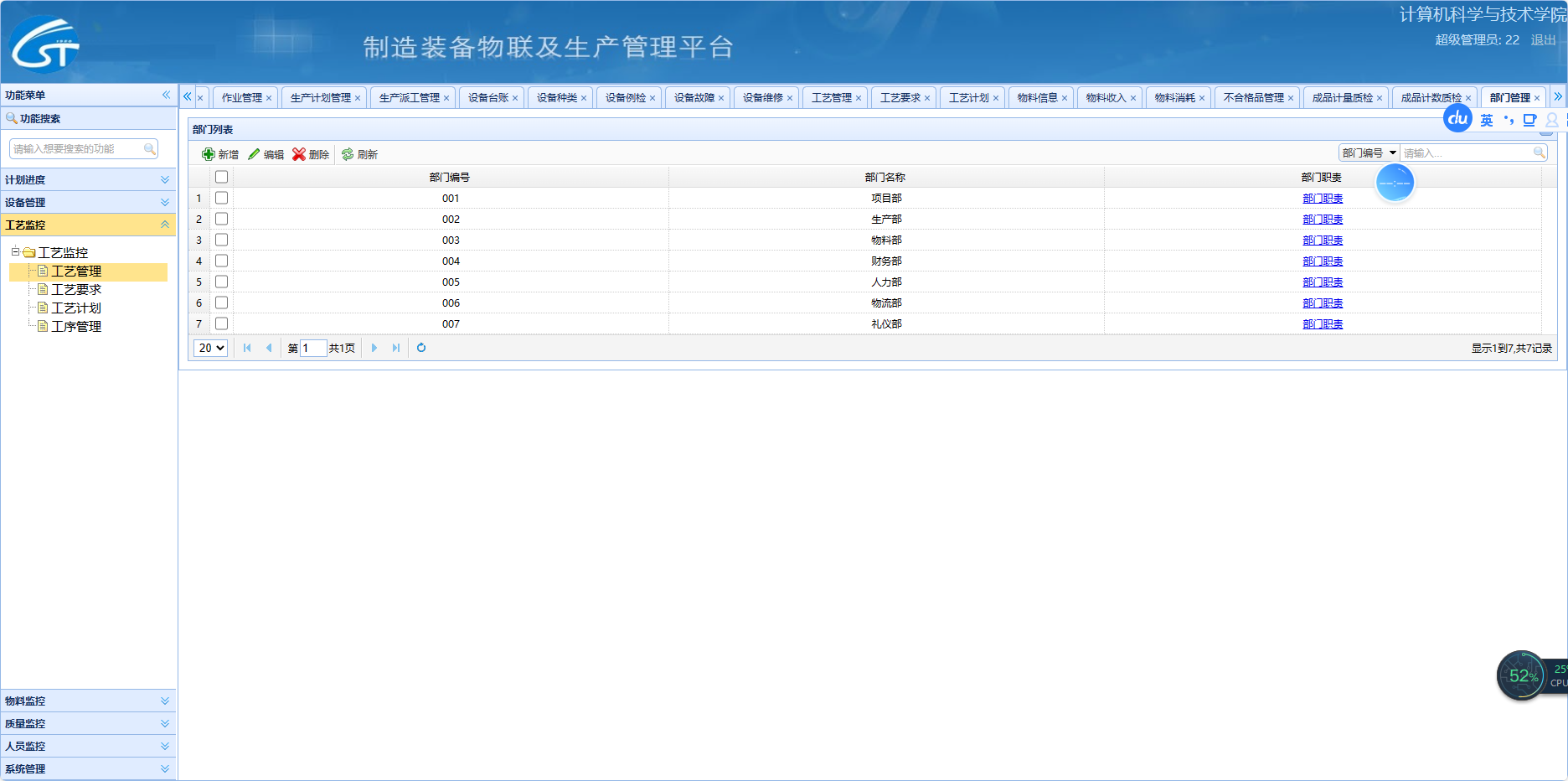Click the 部门编号 column header
Screen dimensions: 1568x781
(x=450, y=177)
